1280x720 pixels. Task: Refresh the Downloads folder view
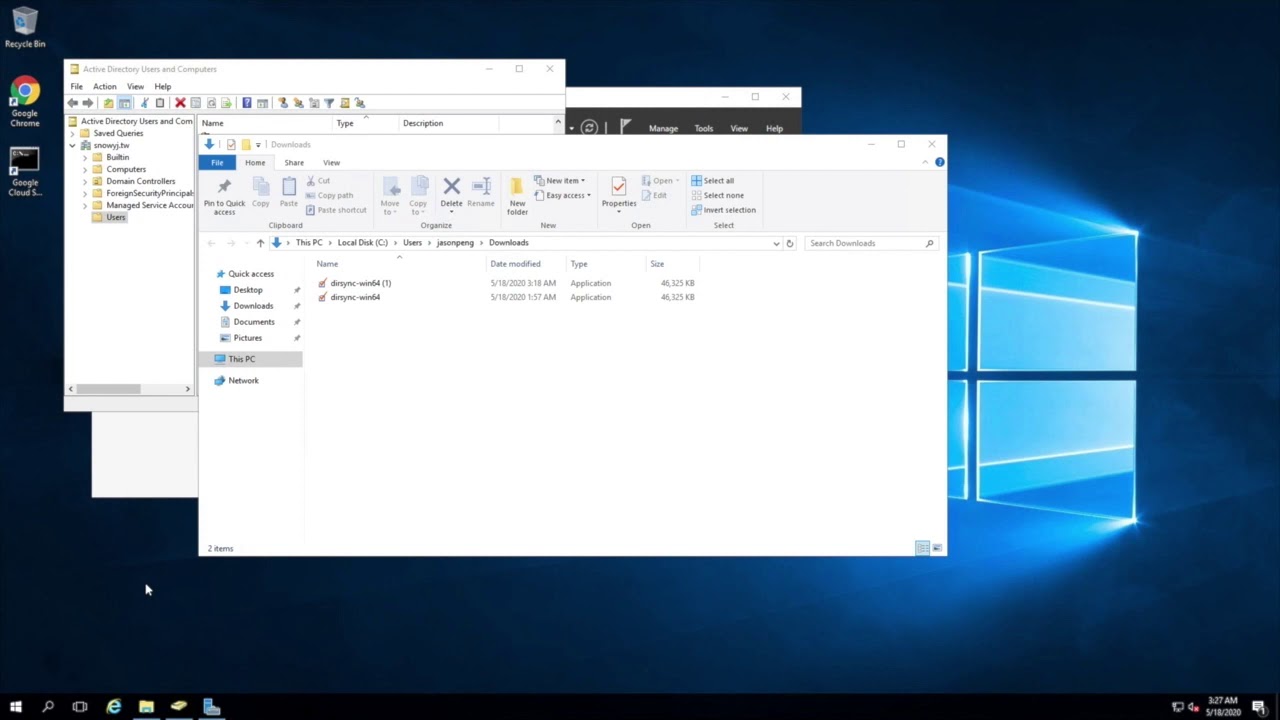click(x=789, y=243)
